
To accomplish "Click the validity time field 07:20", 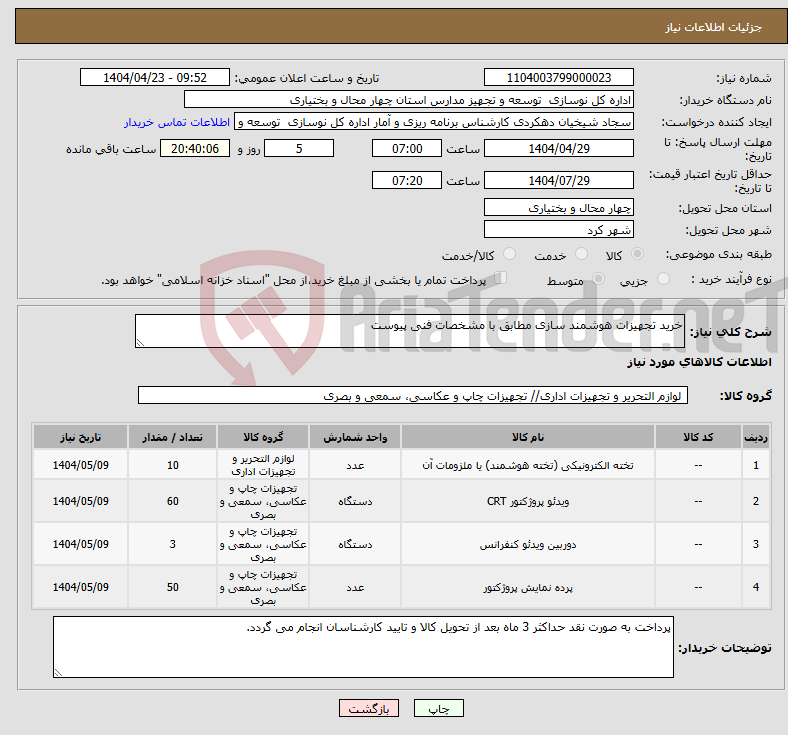I will click(407, 180).
